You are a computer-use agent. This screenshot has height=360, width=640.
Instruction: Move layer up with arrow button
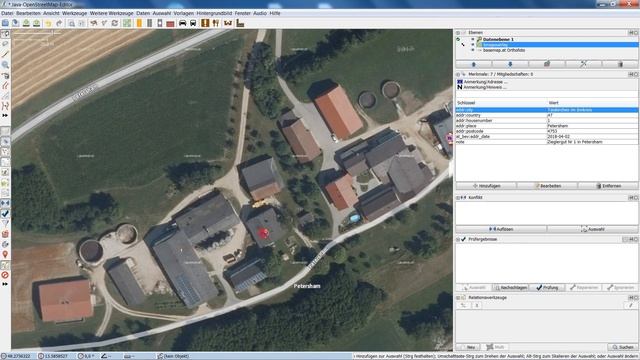pyautogui.click(x=473, y=64)
